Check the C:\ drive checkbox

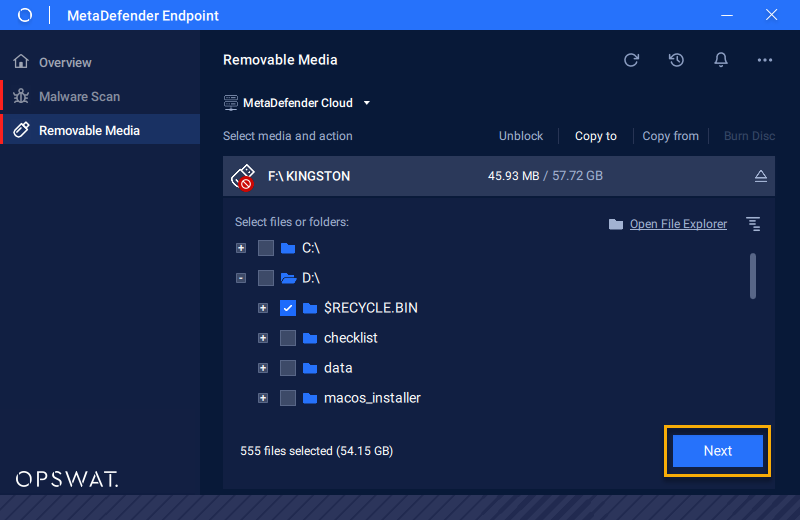(x=266, y=248)
